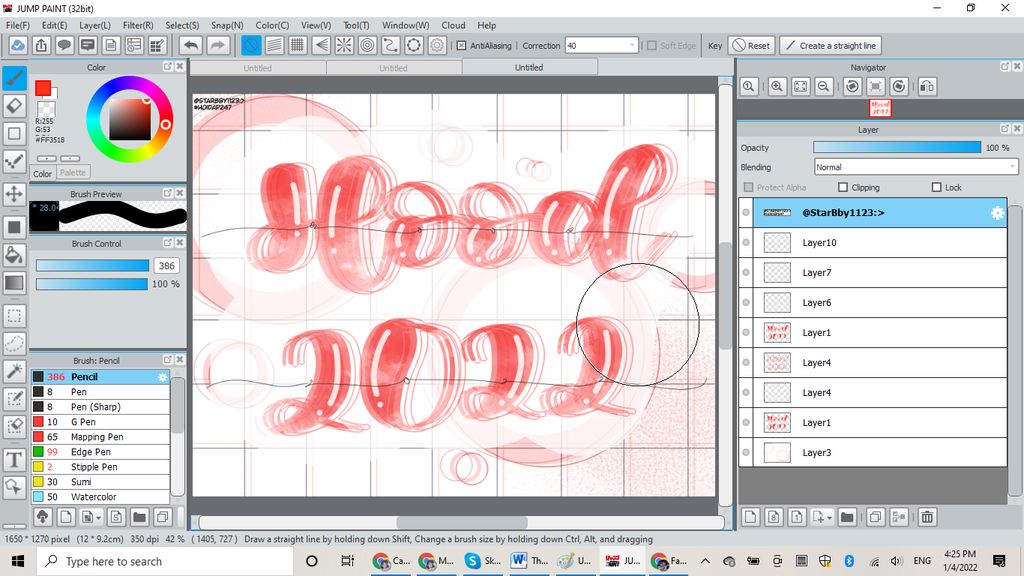The width and height of the screenshot is (1024, 576).
Task: Adjust the layer Opacity slider
Action: 897,148
